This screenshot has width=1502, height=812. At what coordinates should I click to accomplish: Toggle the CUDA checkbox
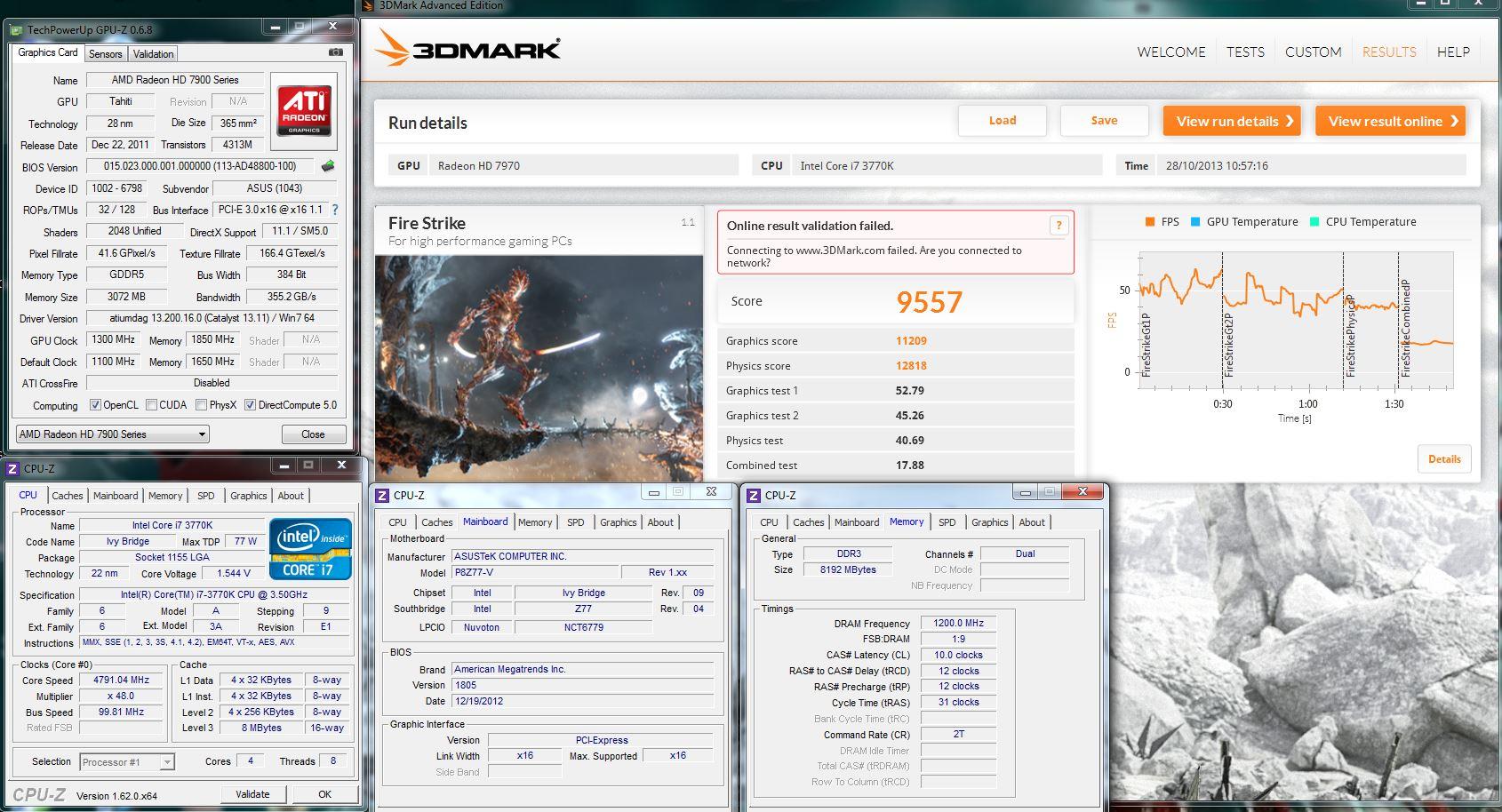tap(152, 405)
